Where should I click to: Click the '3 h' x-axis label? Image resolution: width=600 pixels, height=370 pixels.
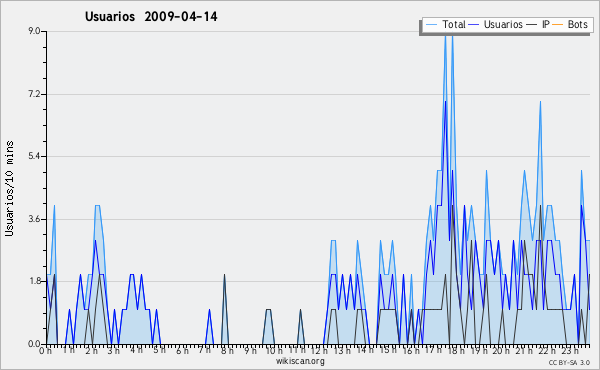point(114,350)
